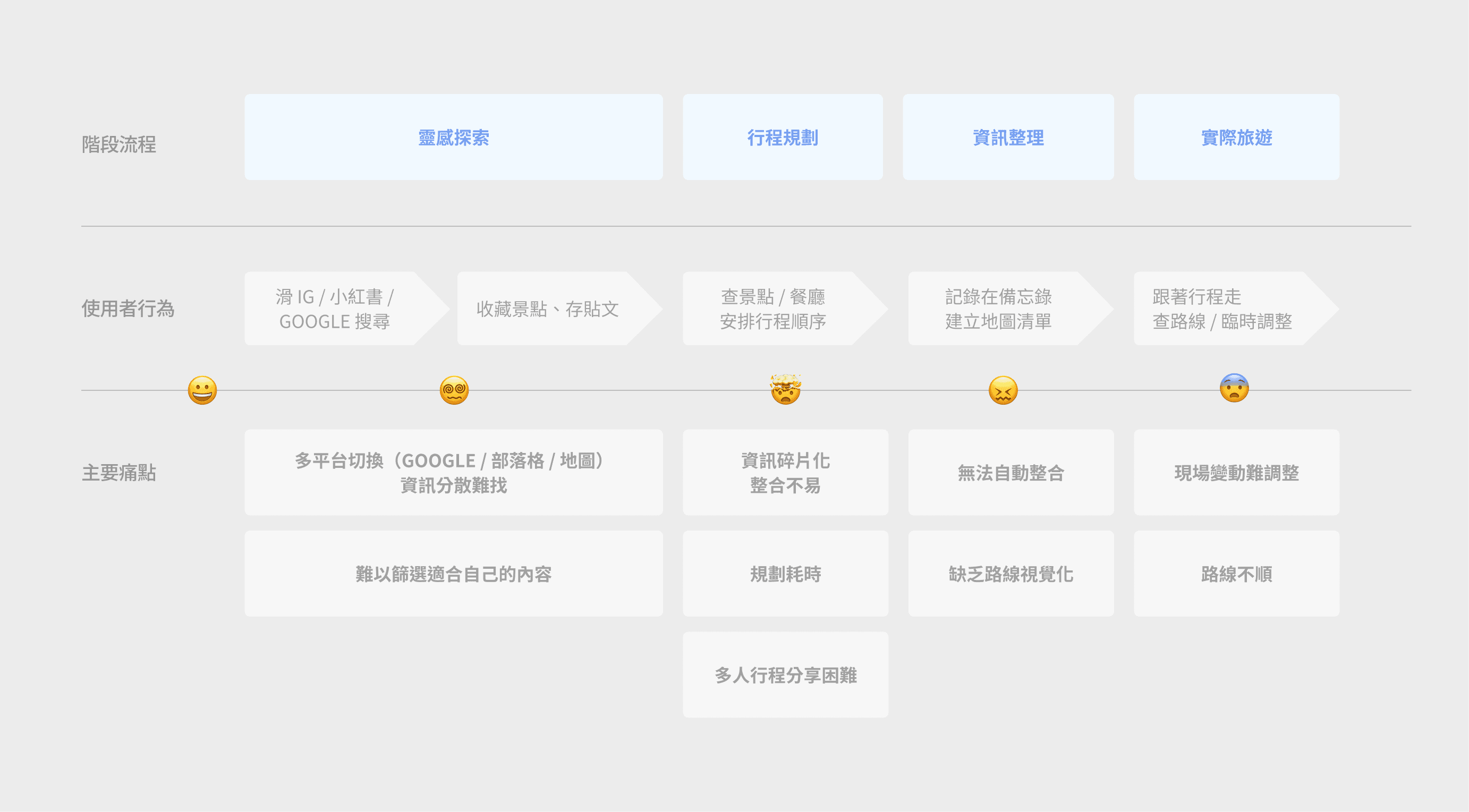Click the 跟著行程走 arrow step
The height and width of the screenshot is (812, 1469).
point(1222,309)
